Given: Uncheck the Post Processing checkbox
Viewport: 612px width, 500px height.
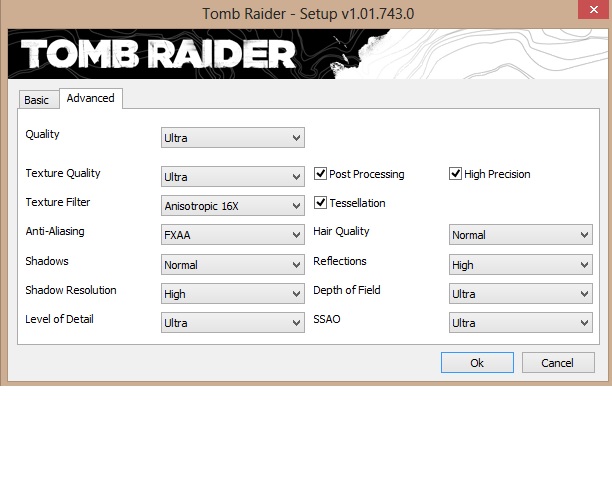Looking at the screenshot, I should tap(320, 173).
